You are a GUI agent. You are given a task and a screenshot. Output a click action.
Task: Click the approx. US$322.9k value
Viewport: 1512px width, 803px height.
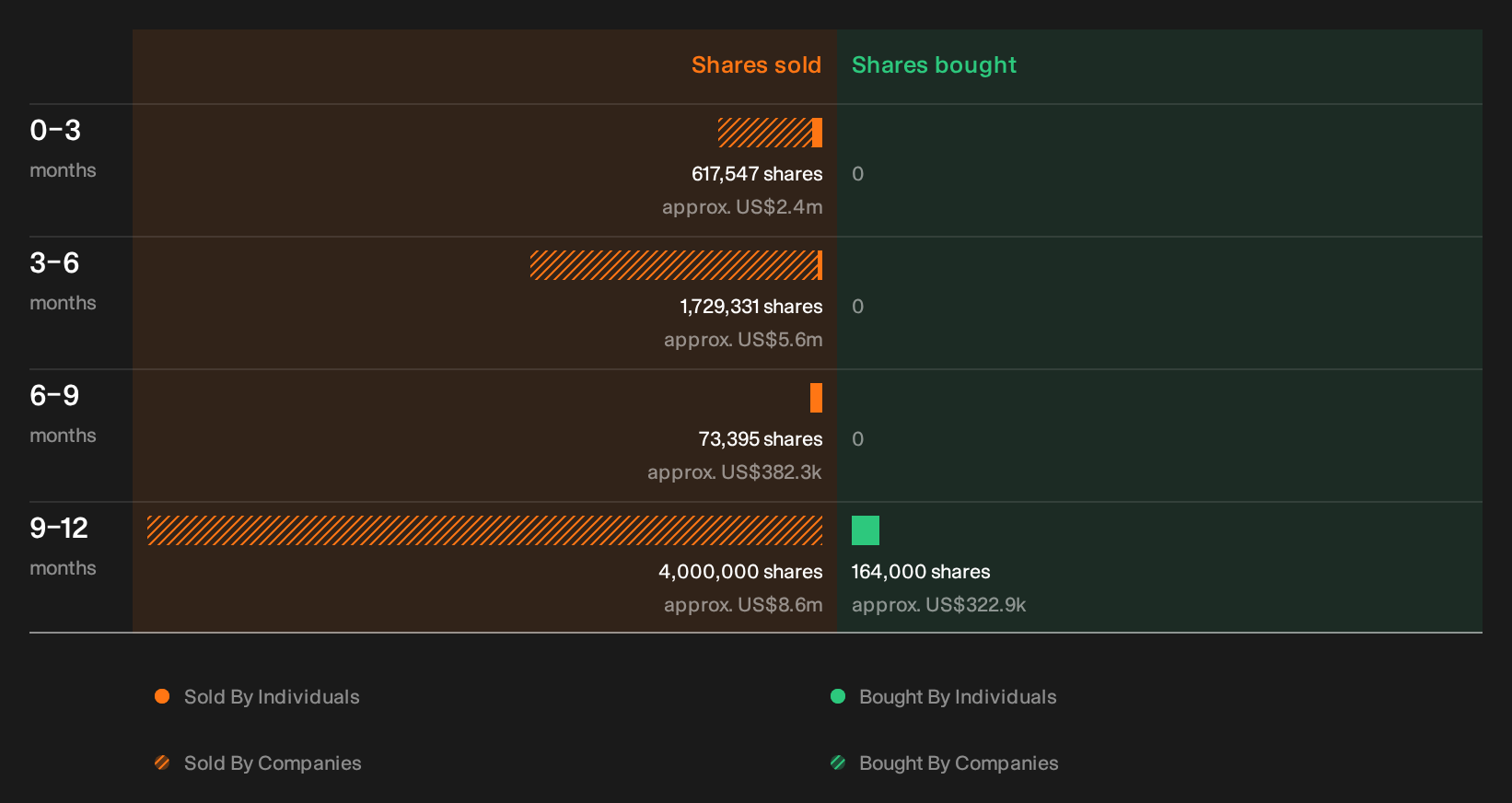938,605
